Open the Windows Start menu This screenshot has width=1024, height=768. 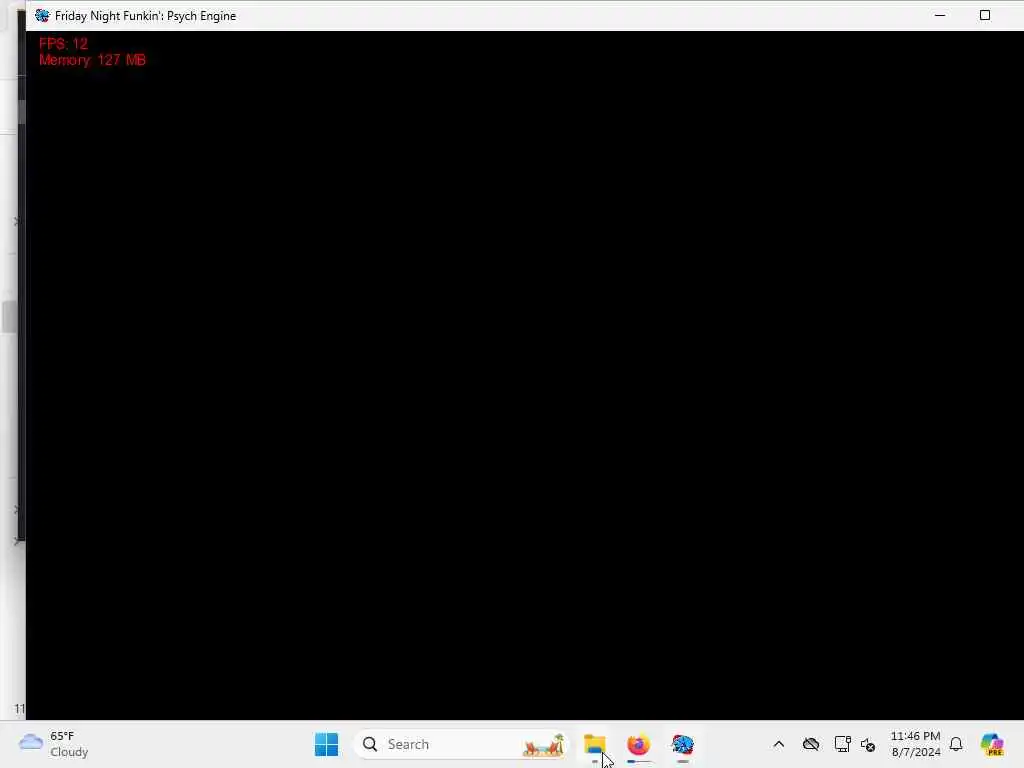pos(326,744)
